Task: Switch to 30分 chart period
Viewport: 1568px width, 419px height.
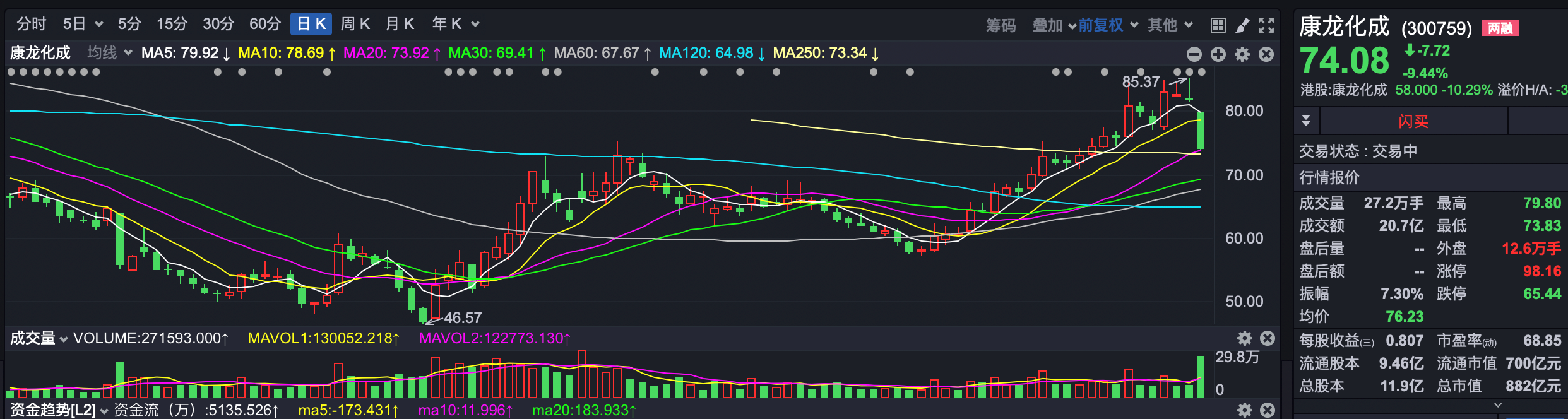Action: (x=218, y=24)
